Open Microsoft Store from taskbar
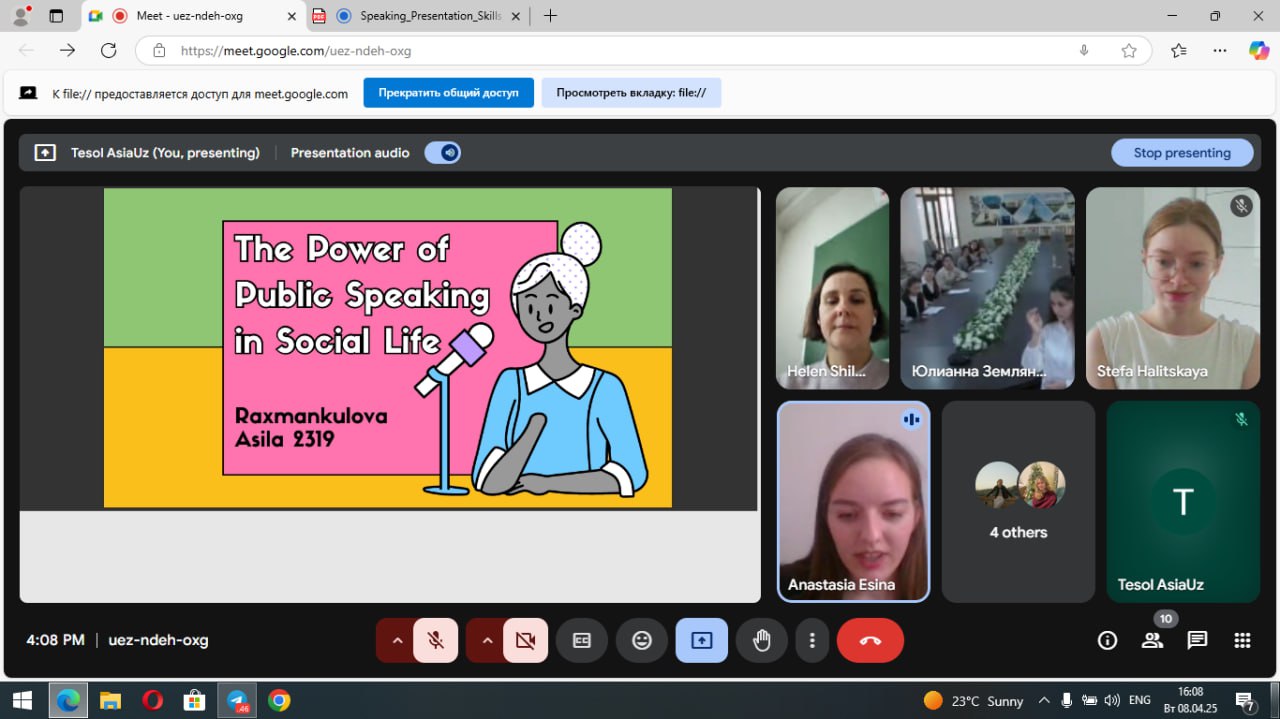Screen dimensions: 1280x719 click(195, 701)
